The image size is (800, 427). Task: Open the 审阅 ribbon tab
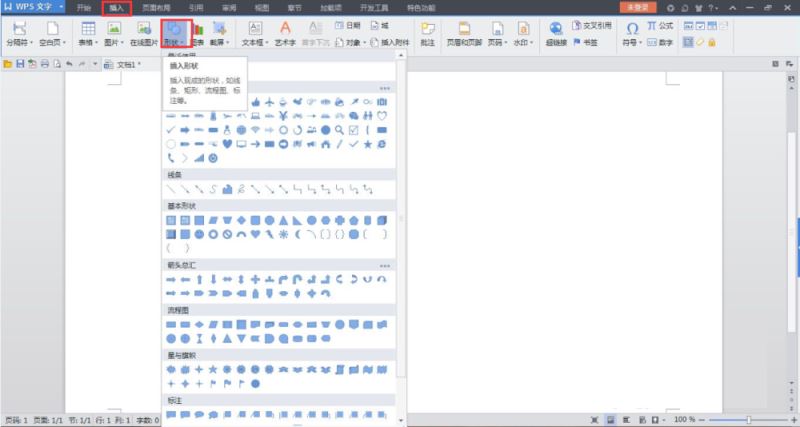[x=229, y=8]
